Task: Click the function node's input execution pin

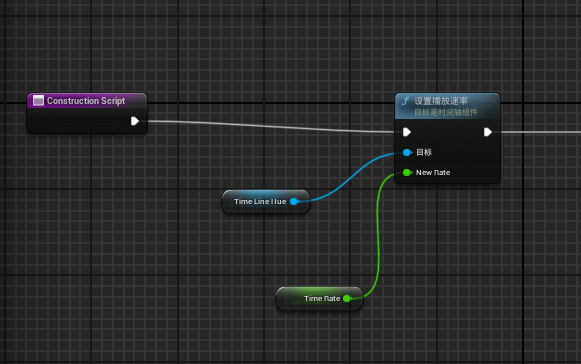Action: [x=407, y=132]
